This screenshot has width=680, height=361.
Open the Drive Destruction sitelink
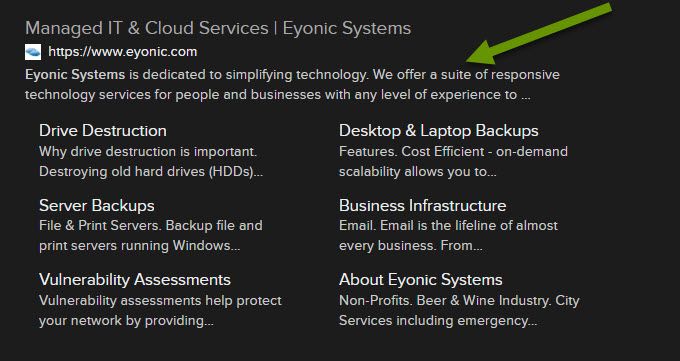pos(103,131)
